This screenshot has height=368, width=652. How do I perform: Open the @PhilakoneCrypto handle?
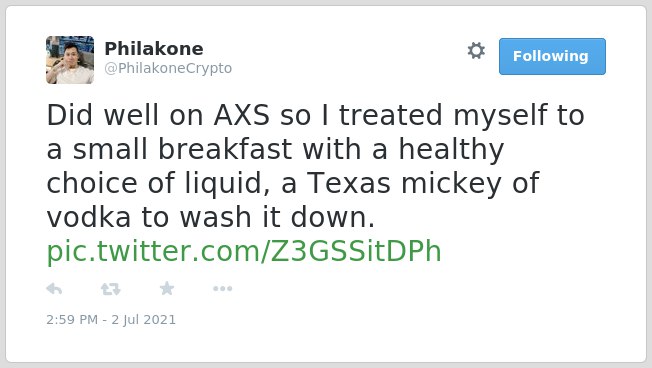pyautogui.click(x=168, y=68)
